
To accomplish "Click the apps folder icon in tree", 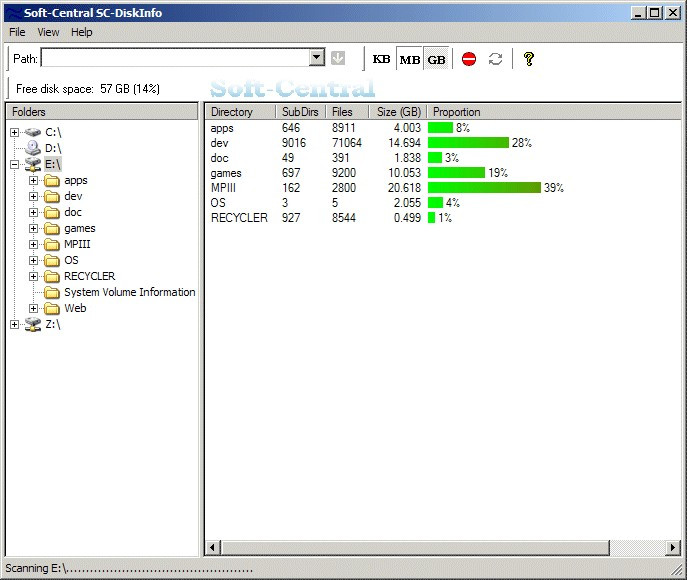I will pyautogui.click(x=52, y=180).
